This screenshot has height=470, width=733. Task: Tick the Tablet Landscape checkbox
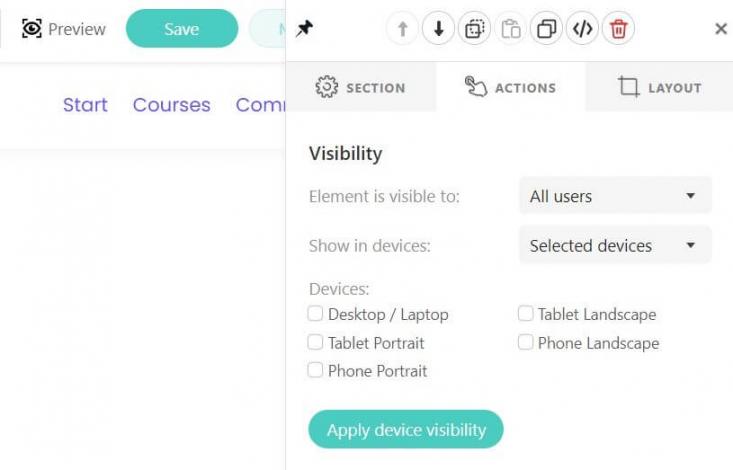click(526, 314)
